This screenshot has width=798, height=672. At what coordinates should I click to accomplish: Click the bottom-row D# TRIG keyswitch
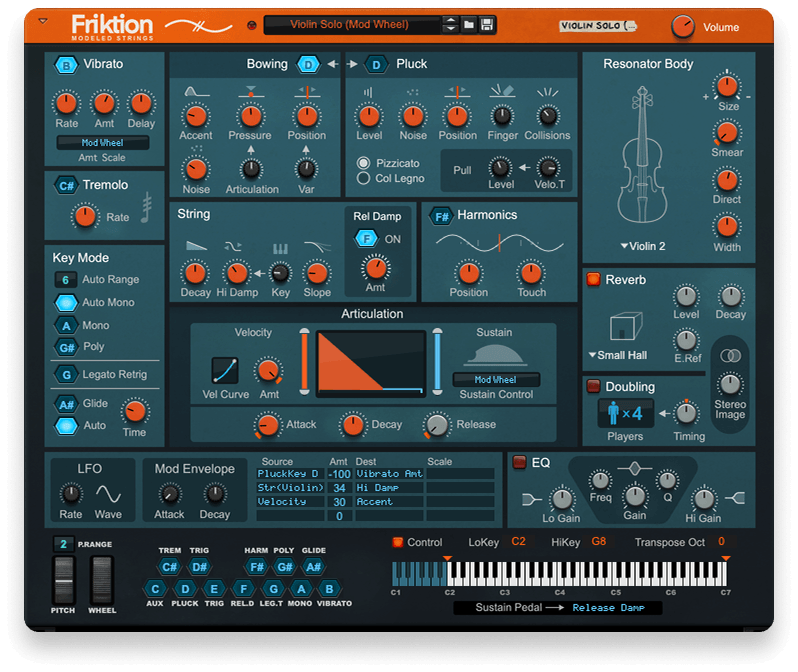tap(199, 567)
